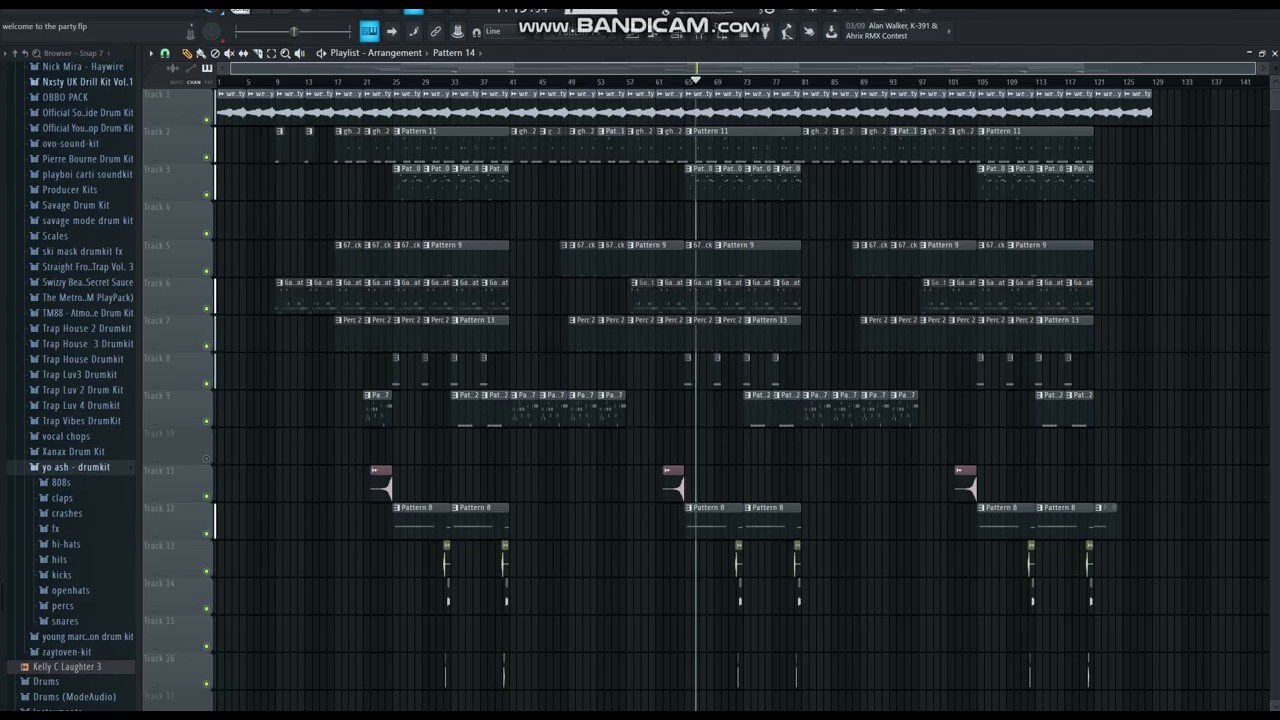Click the waveform icon above track headers
The image size is (1280, 720).
173,69
